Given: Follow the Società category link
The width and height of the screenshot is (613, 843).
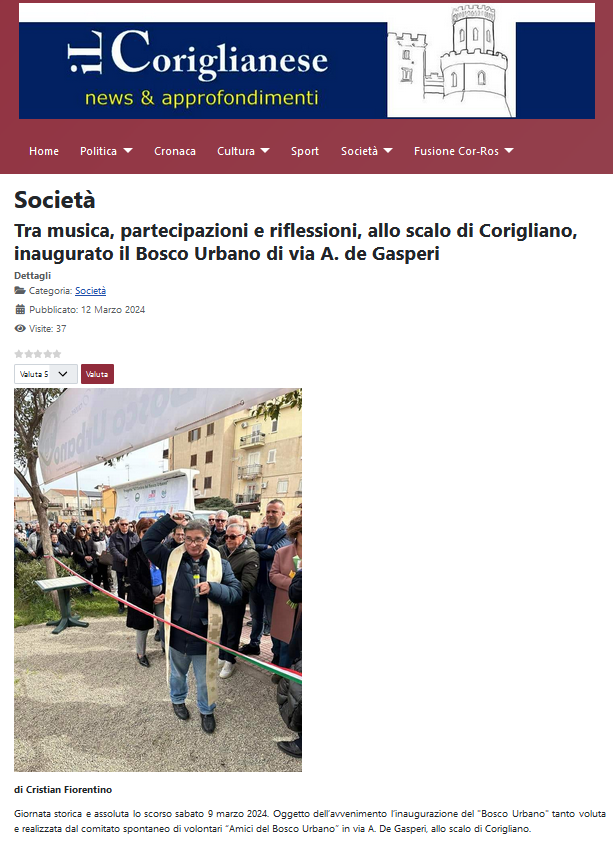Looking at the screenshot, I should pos(90,290).
